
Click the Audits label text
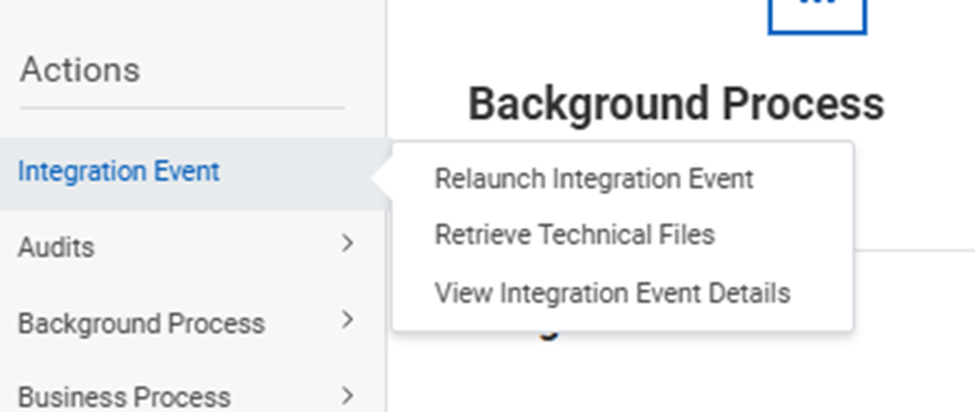coord(55,247)
